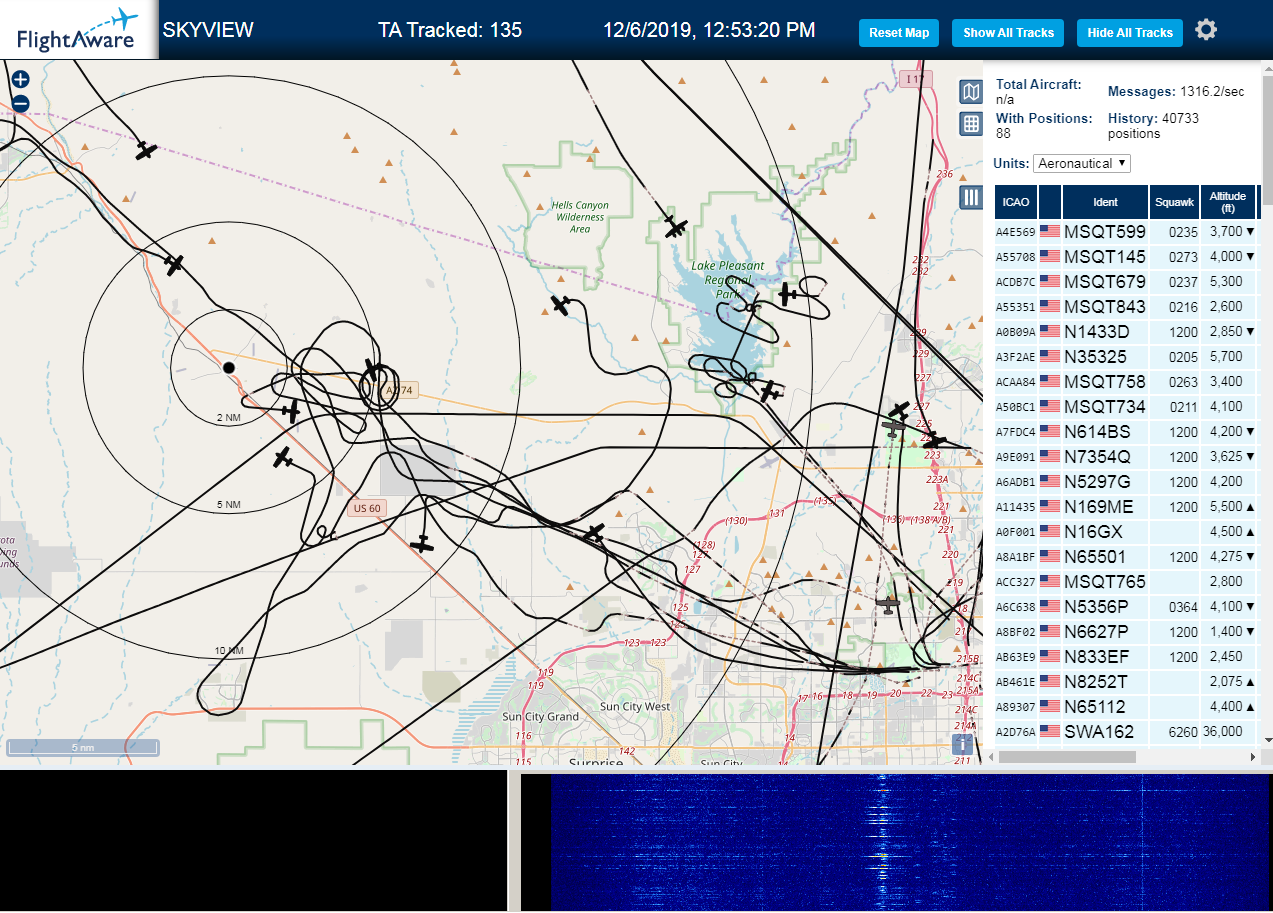The image size is (1273, 913).
Task: Sort table by Squawk column header
Action: 1174,202
